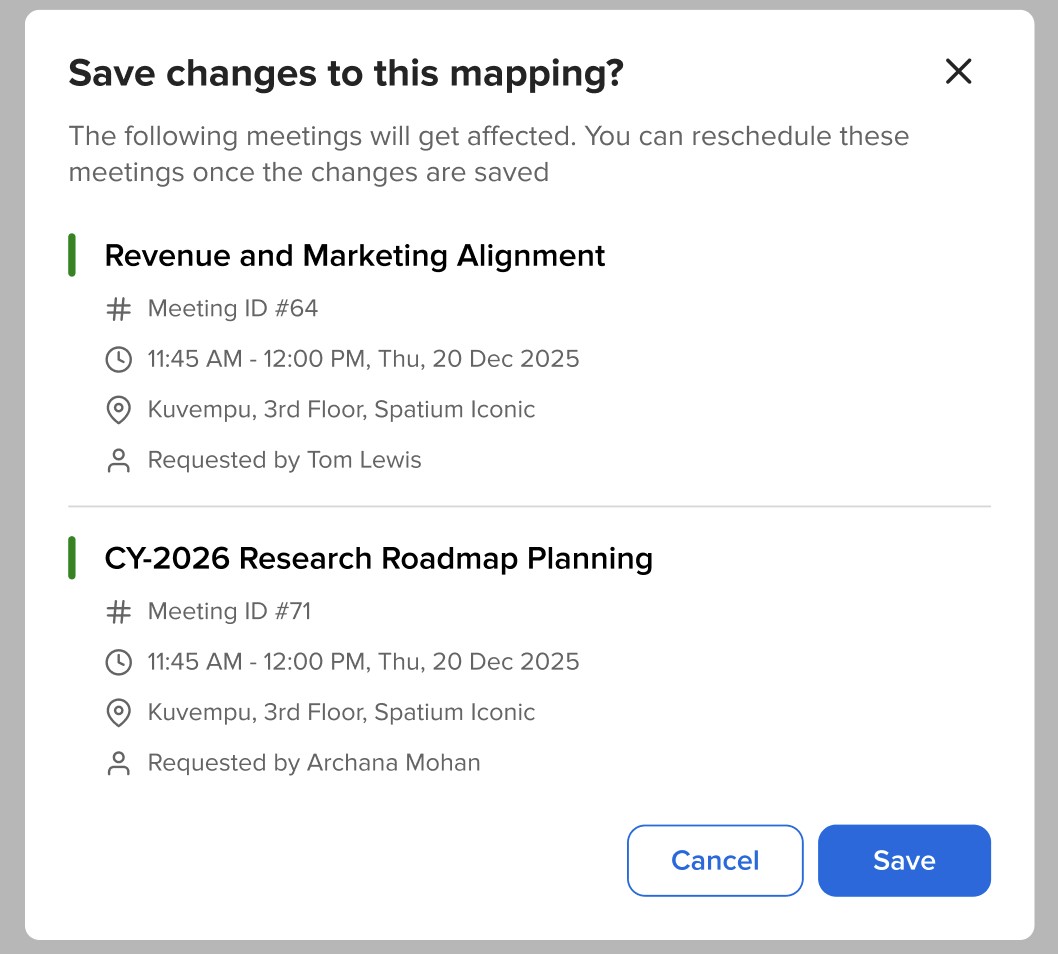Click person icon next to Tom Lewis
This screenshot has height=954, width=1058.
[x=119, y=461]
